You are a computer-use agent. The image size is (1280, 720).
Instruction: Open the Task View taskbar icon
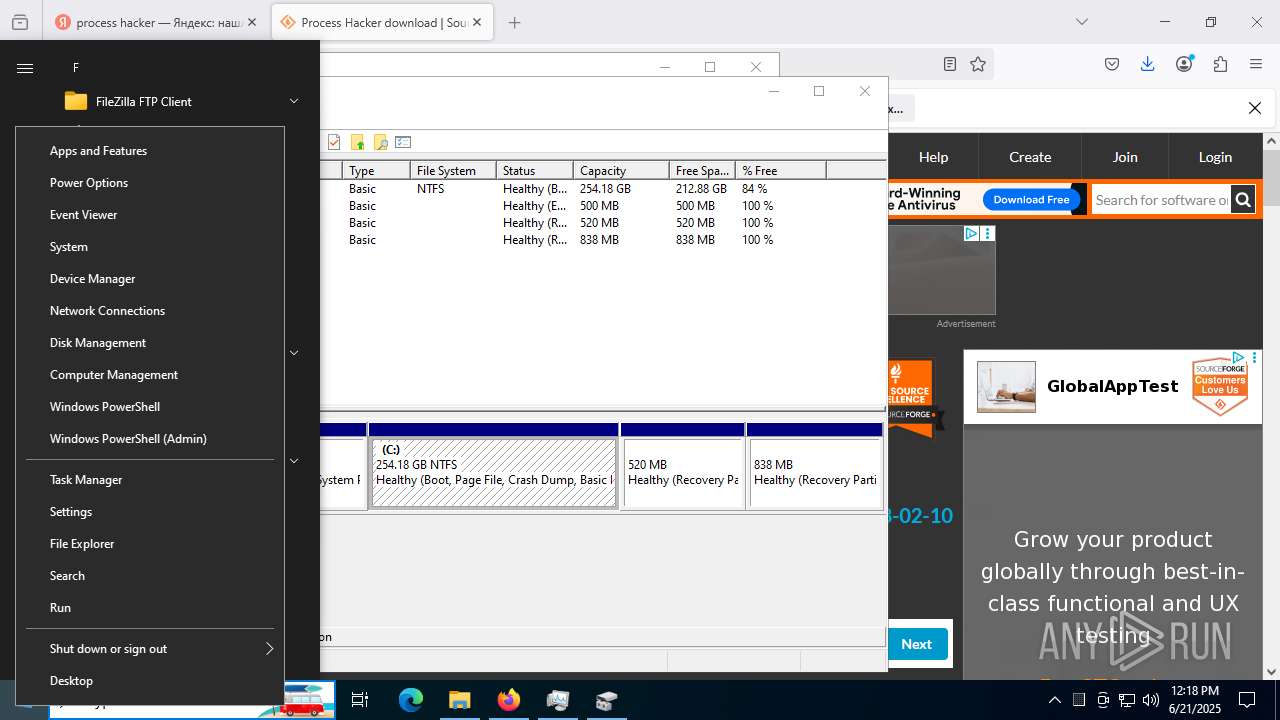pos(361,700)
